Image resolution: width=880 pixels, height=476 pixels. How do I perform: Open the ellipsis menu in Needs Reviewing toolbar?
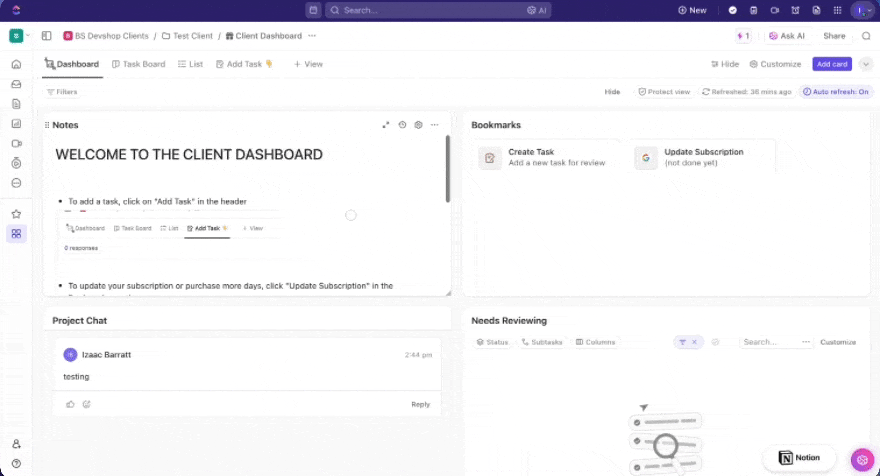806,342
